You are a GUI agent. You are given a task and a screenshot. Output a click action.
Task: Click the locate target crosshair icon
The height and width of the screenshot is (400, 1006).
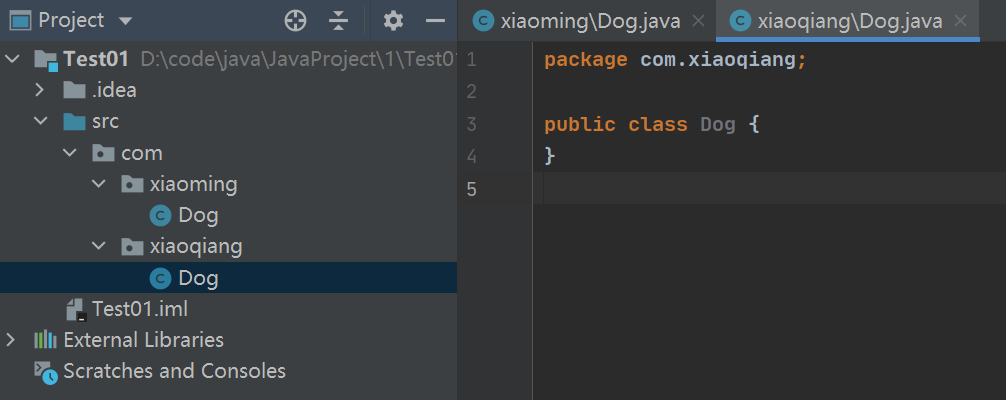point(295,20)
